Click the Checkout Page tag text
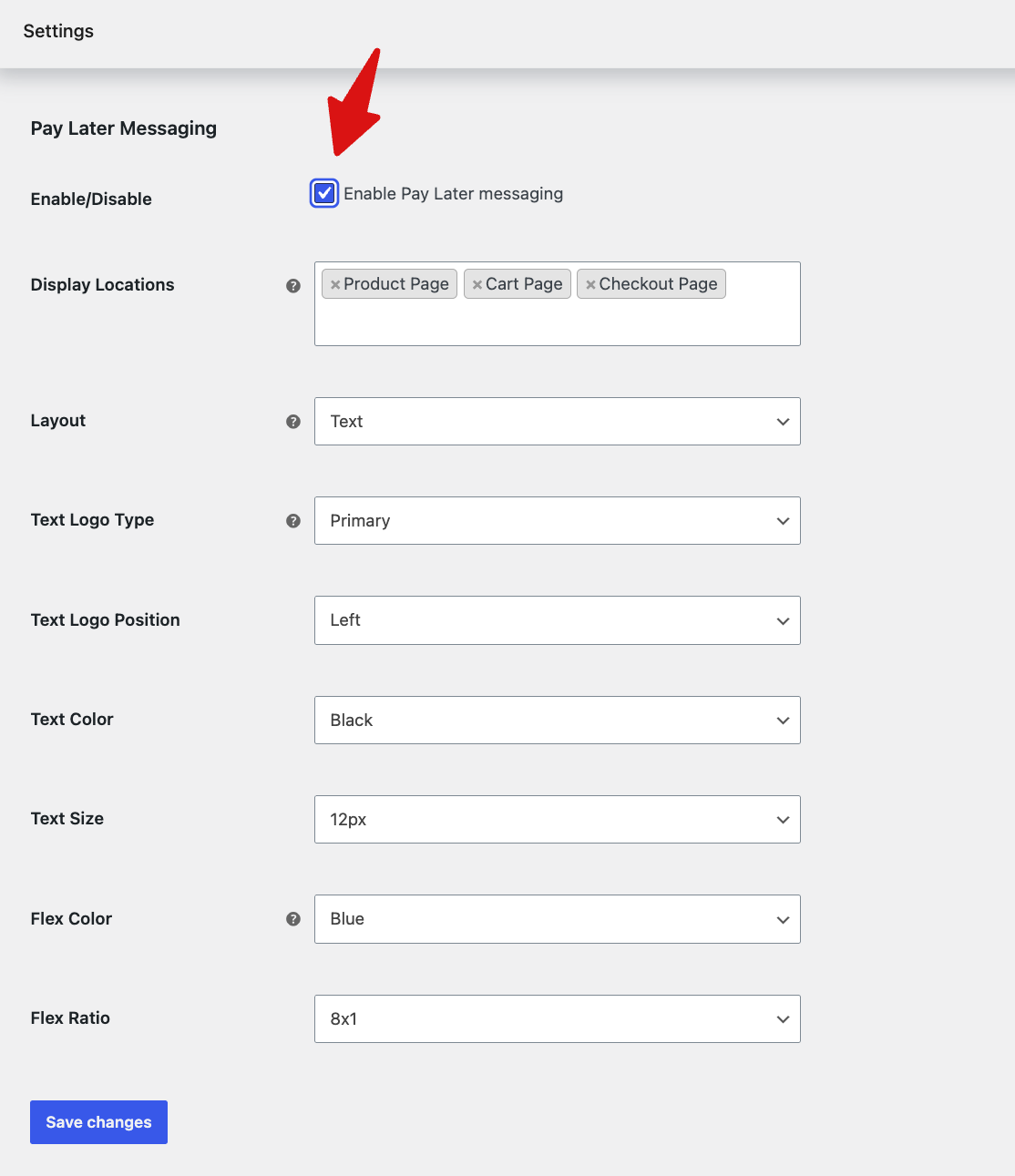 [658, 284]
